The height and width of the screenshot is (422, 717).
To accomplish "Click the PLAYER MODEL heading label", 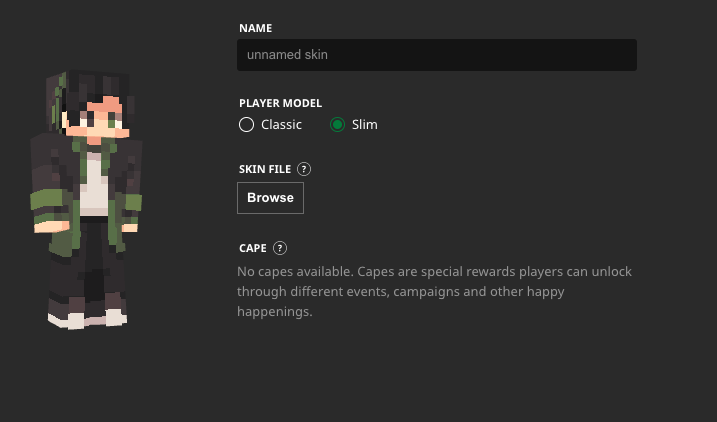I will (280, 103).
